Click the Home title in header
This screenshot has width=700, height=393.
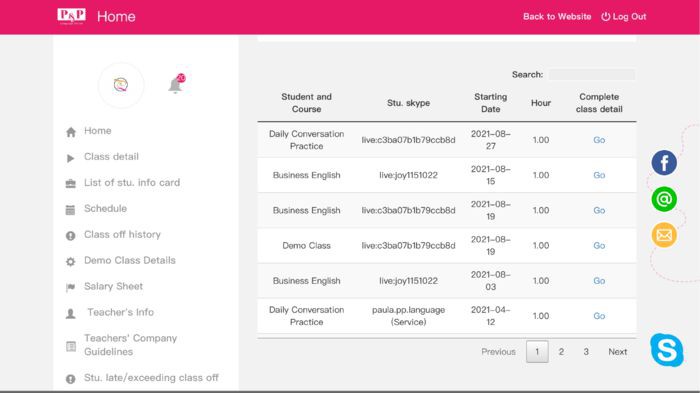[116, 17]
